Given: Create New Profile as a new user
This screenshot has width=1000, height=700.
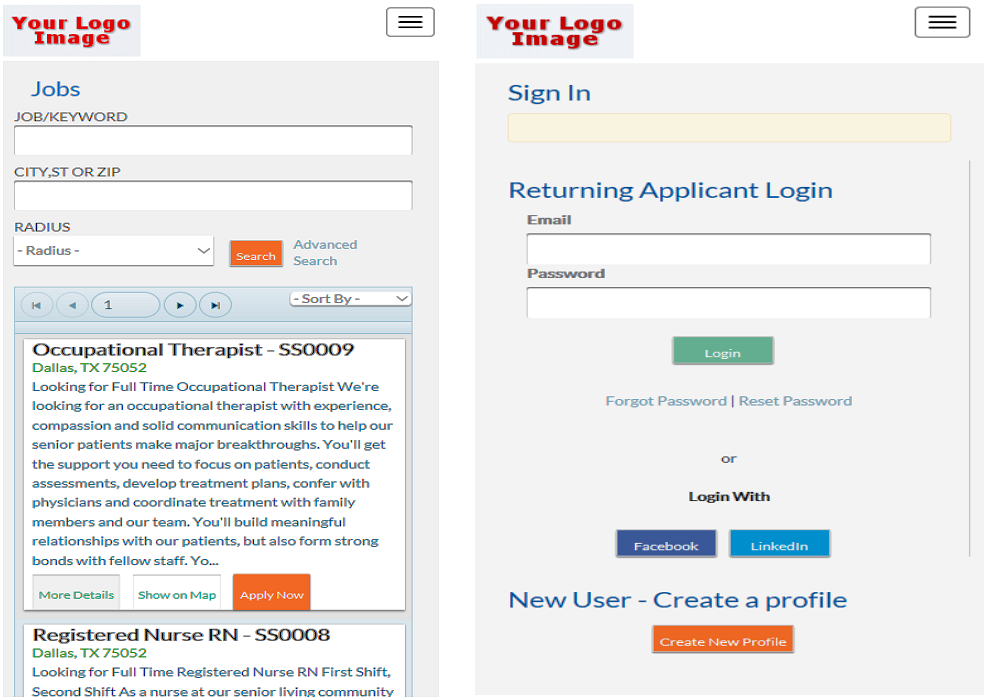Looking at the screenshot, I should (723, 639).
